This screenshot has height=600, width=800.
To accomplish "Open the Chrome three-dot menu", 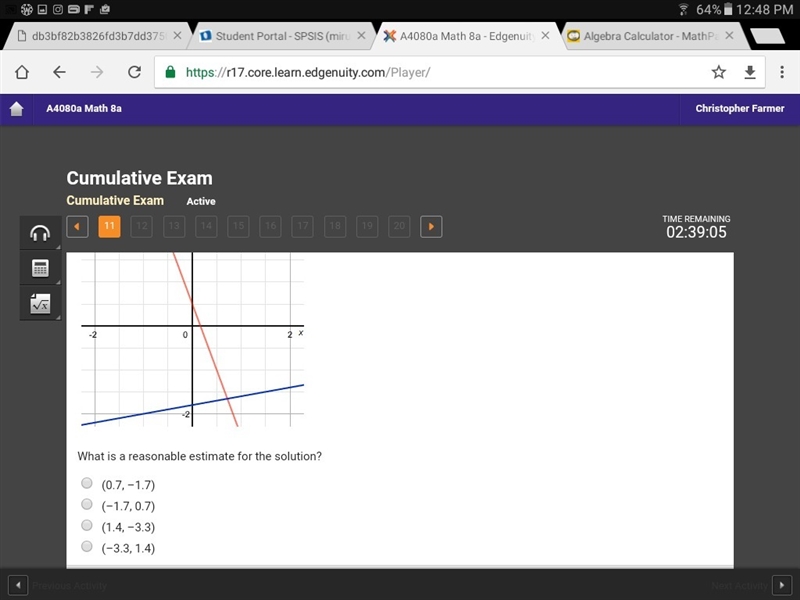I will (x=782, y=72).
